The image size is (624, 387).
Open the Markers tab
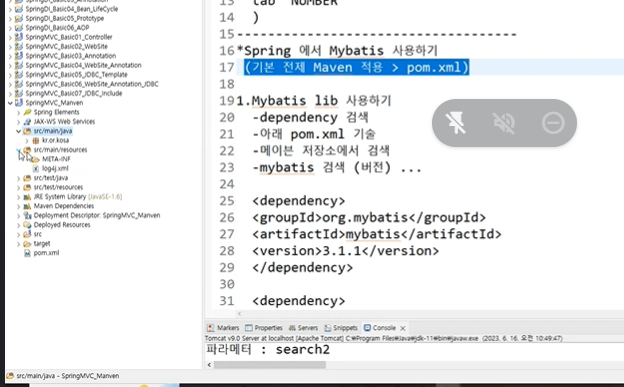tap(223, 328)
